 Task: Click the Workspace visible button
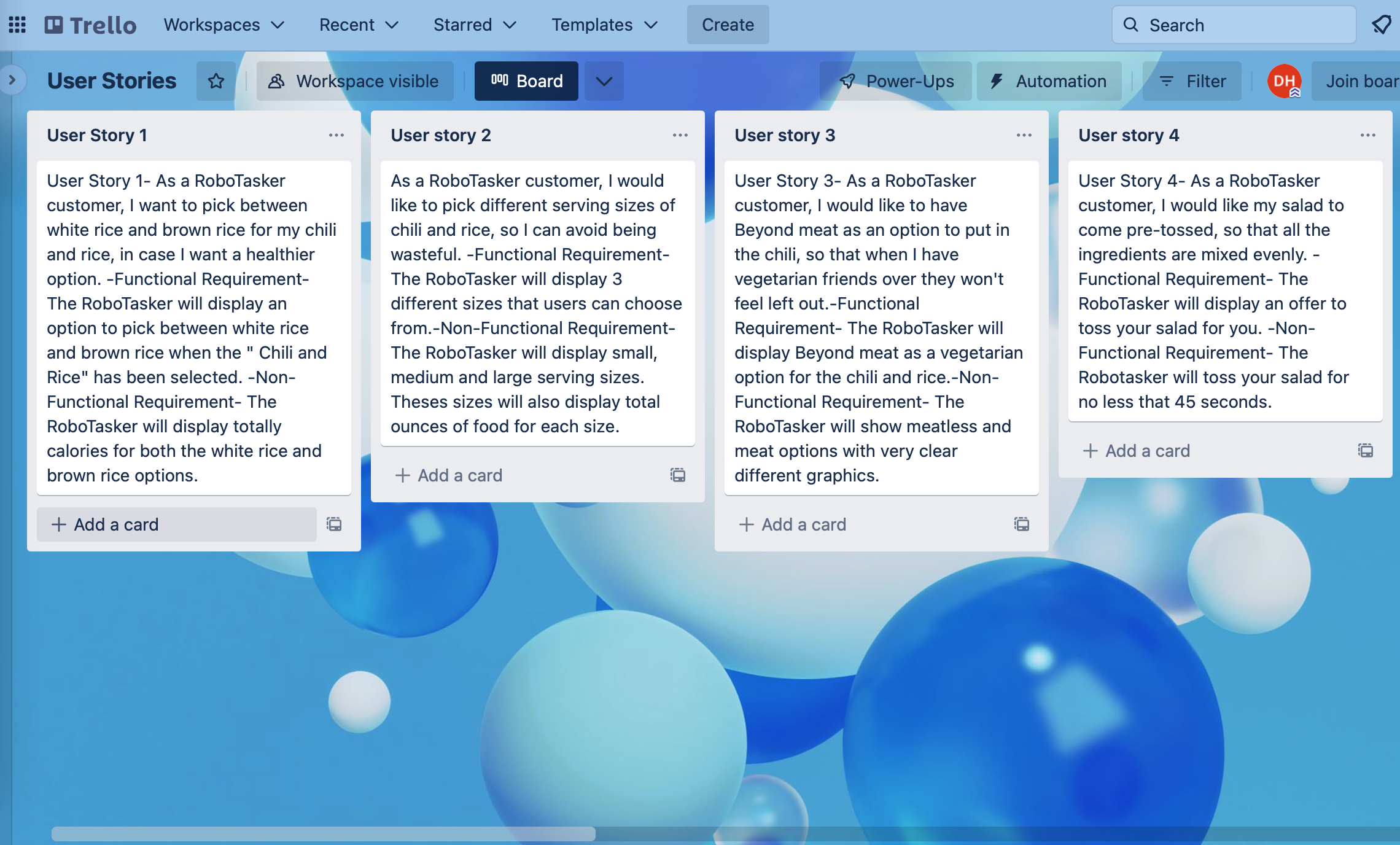(354, 80)
